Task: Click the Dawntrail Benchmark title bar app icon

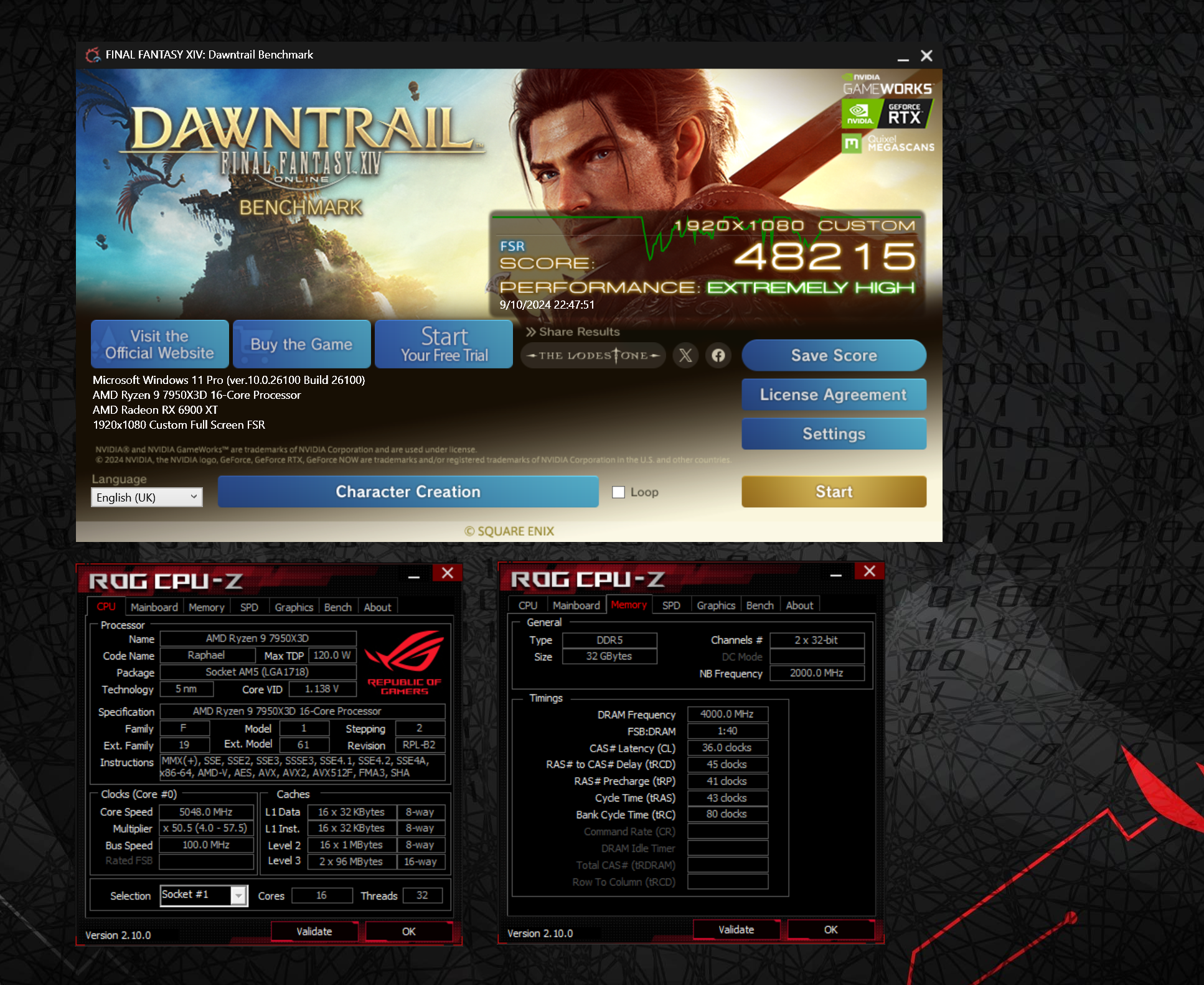Action: click(93, 55)
